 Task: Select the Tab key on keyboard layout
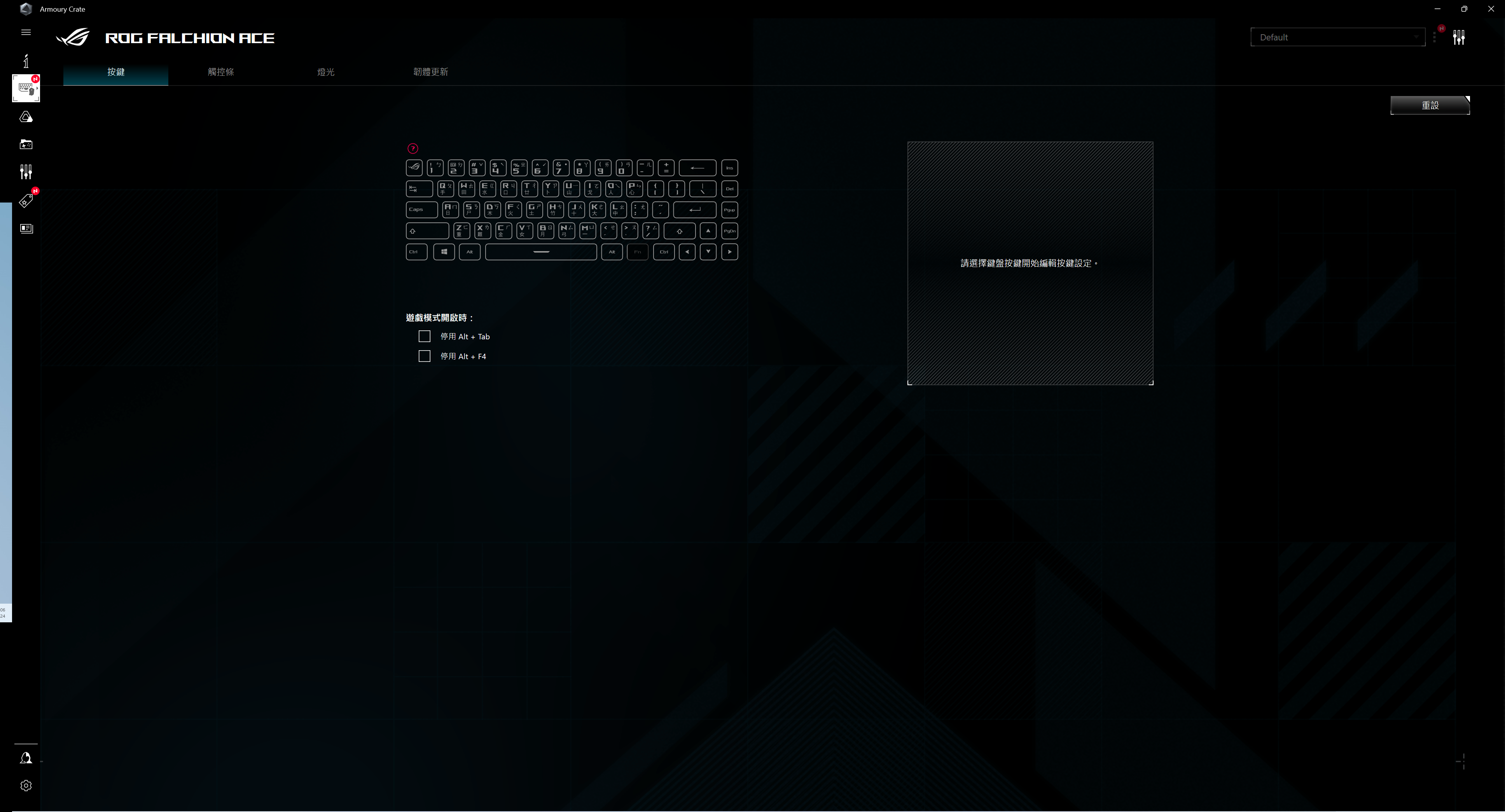420,189
